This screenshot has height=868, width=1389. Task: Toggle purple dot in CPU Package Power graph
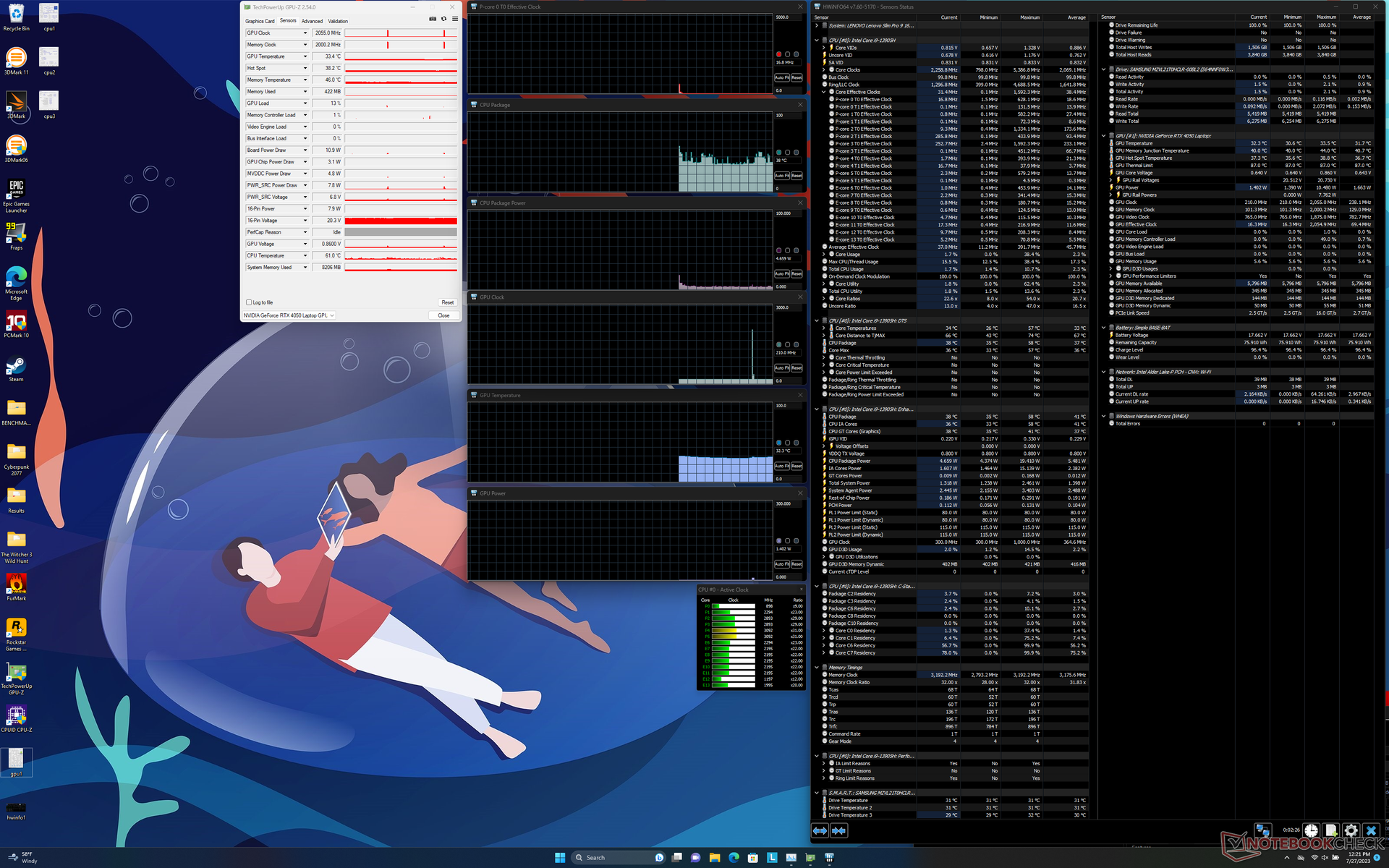pyautogui.click(x=778, y=250)
